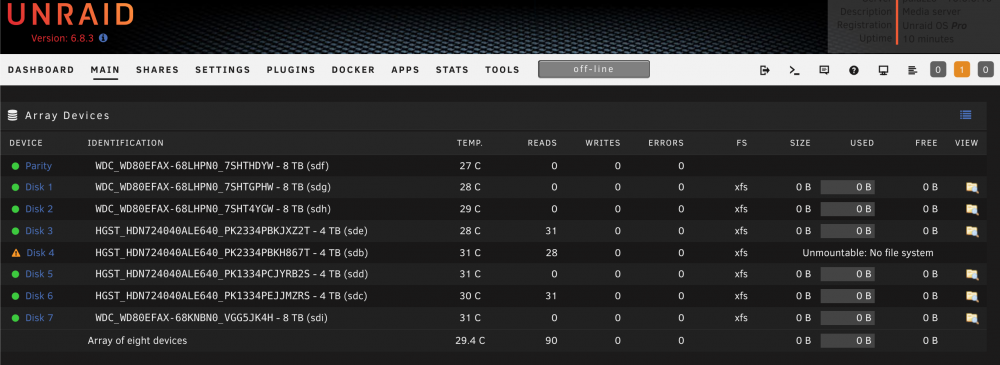
Task: Click the Identification column header
Action: pos(126,143)
